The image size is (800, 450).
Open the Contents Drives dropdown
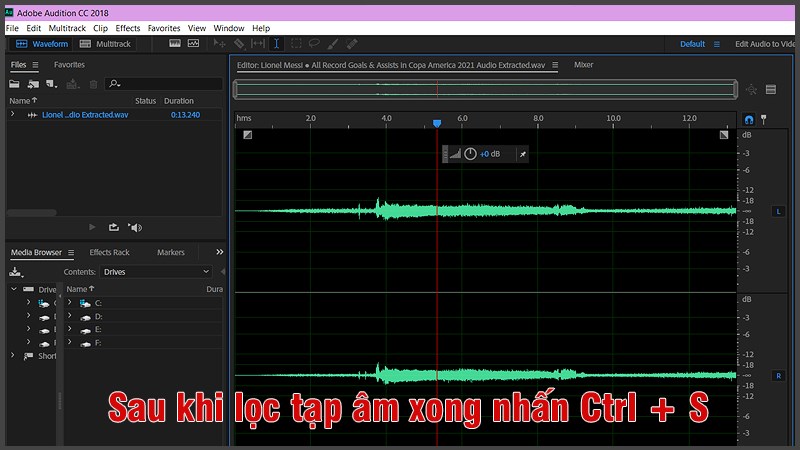click(x=156, y=272)
